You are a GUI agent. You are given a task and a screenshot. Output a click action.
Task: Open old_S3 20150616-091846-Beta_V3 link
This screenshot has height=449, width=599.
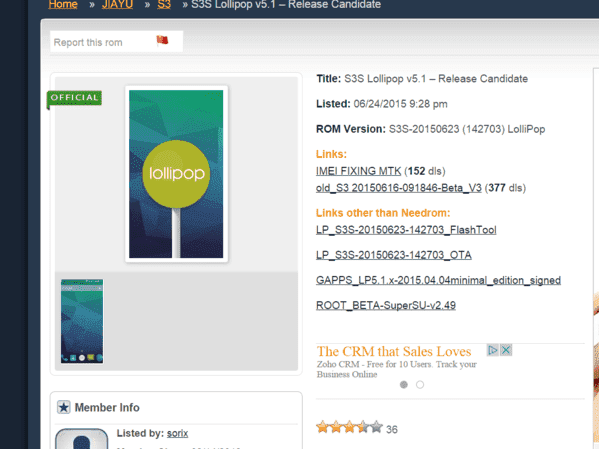click(x=398, y=188)
